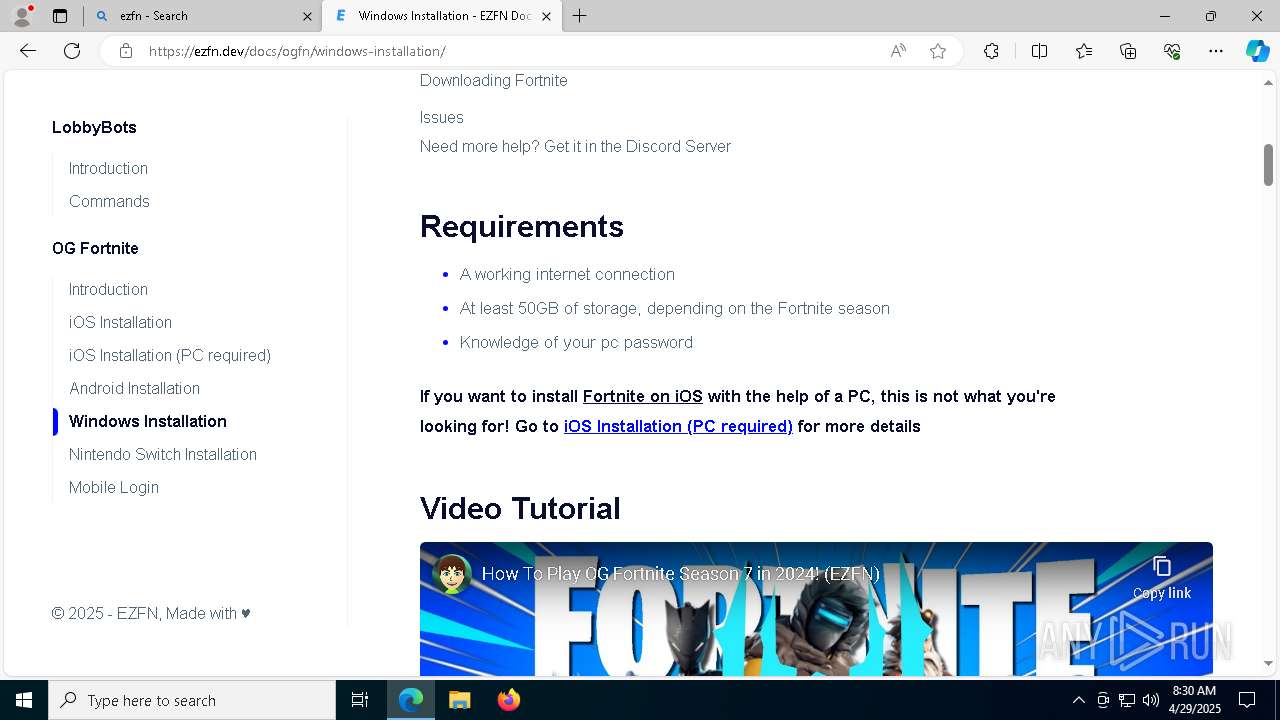Open LobbyBots Commands page
1280x720 pixels.
coord(109,201)
